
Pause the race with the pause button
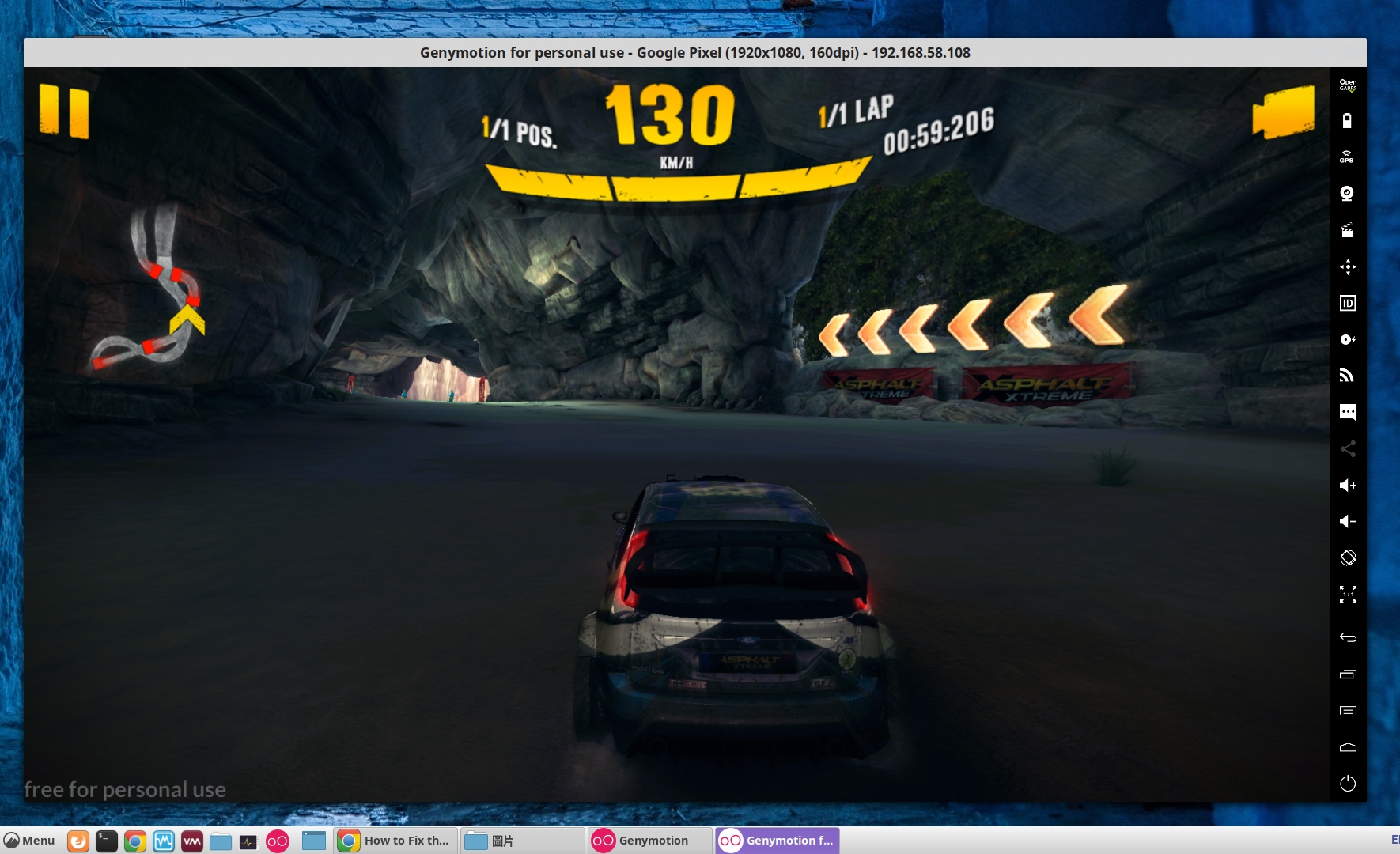pos(64,111)
